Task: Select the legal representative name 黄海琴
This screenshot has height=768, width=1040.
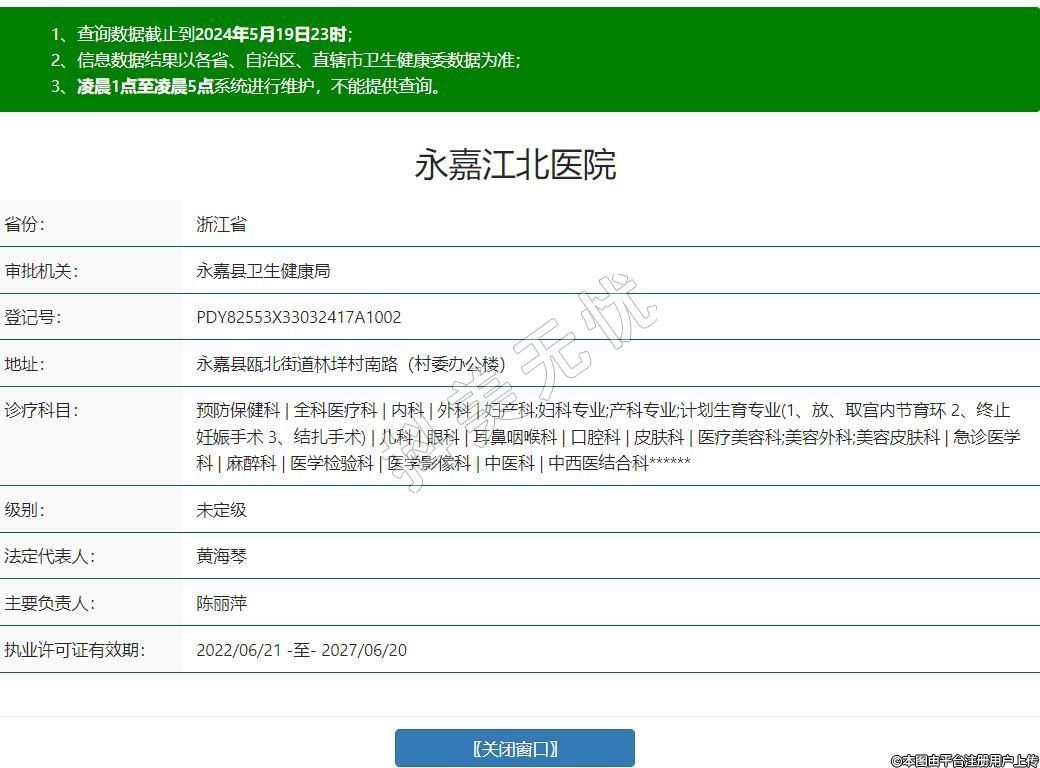Action: [221, 556]
